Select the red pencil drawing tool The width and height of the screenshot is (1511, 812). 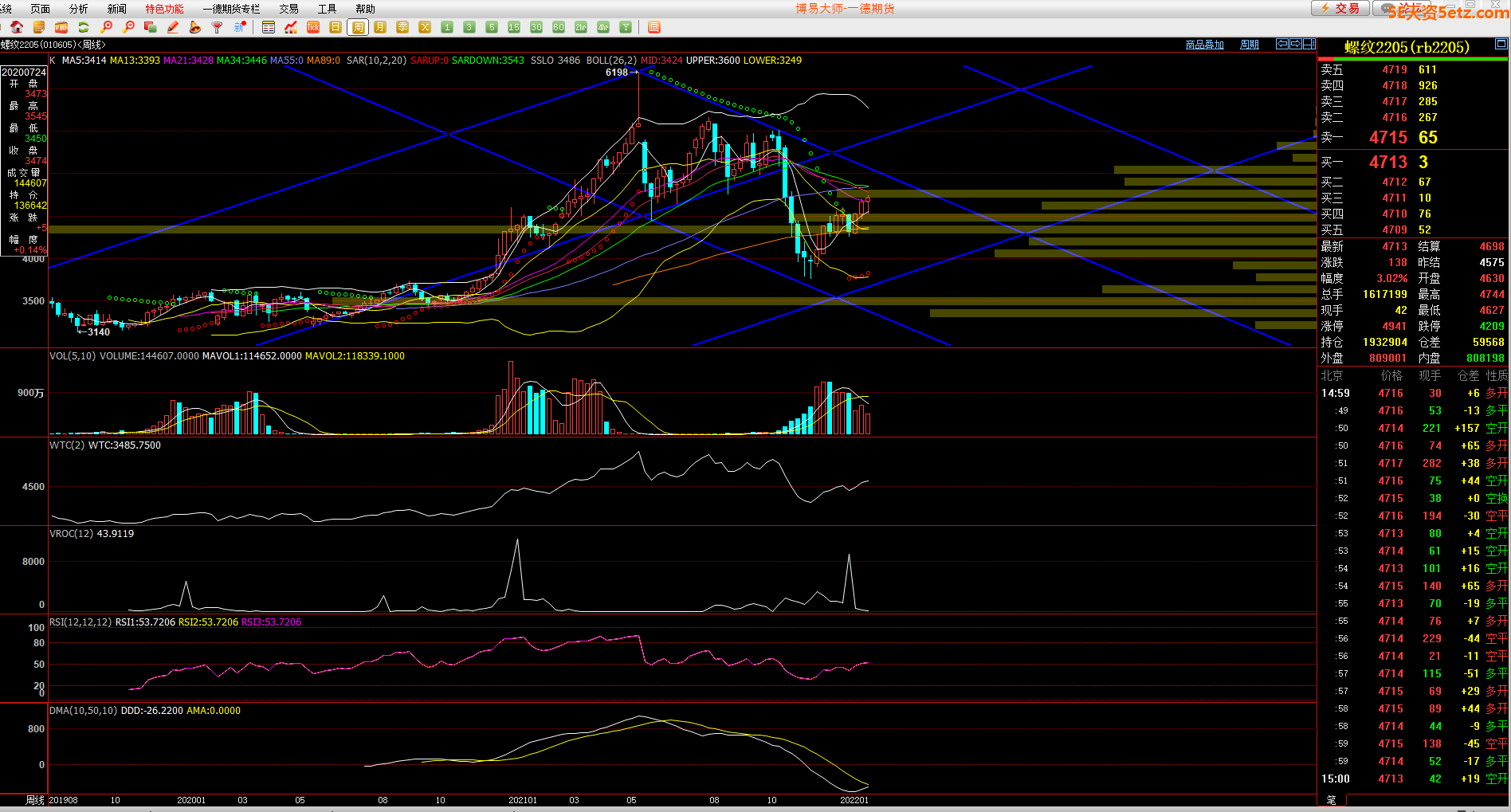click(x=173, y=27)
